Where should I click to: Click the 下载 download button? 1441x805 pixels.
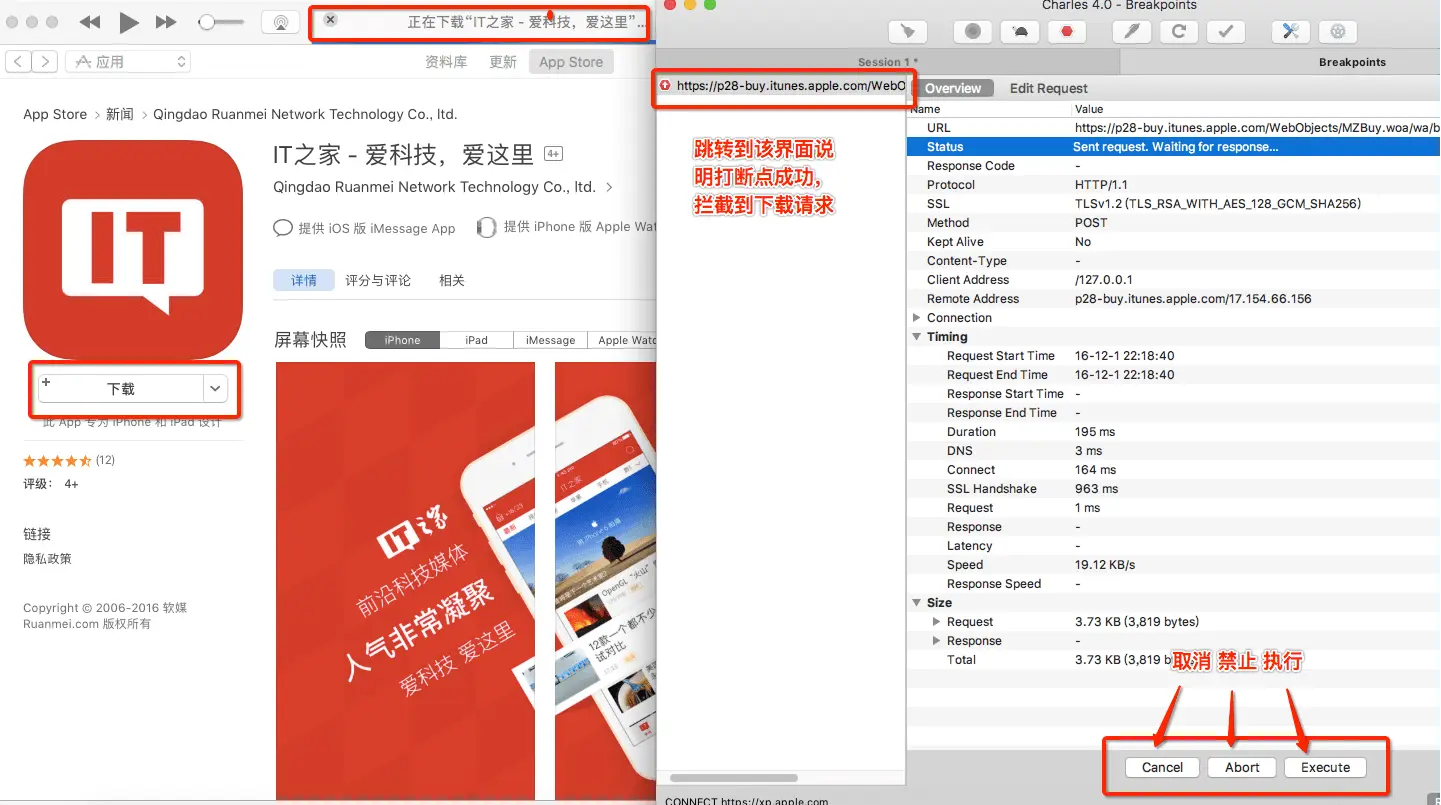click(121, 388)
